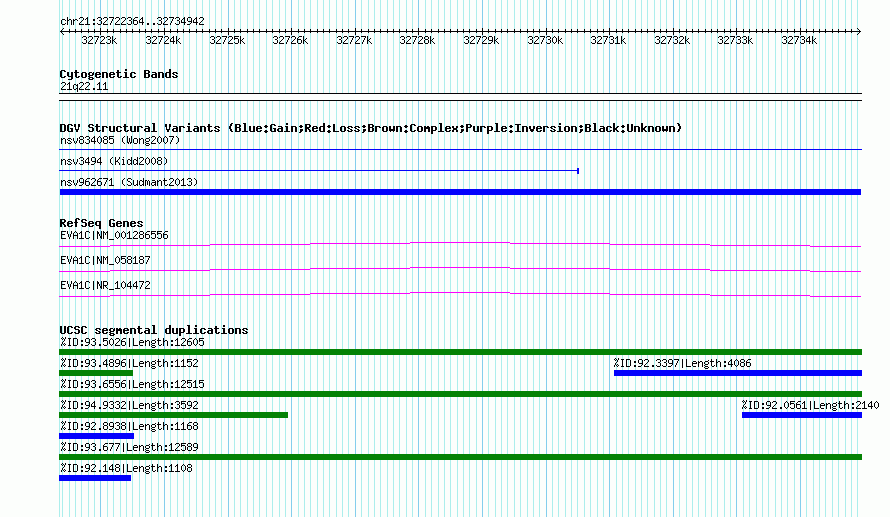Viewport: 890px width, 517px height.
Task: Select the blue bar under Length:4086
Action: tap(738, 373)
